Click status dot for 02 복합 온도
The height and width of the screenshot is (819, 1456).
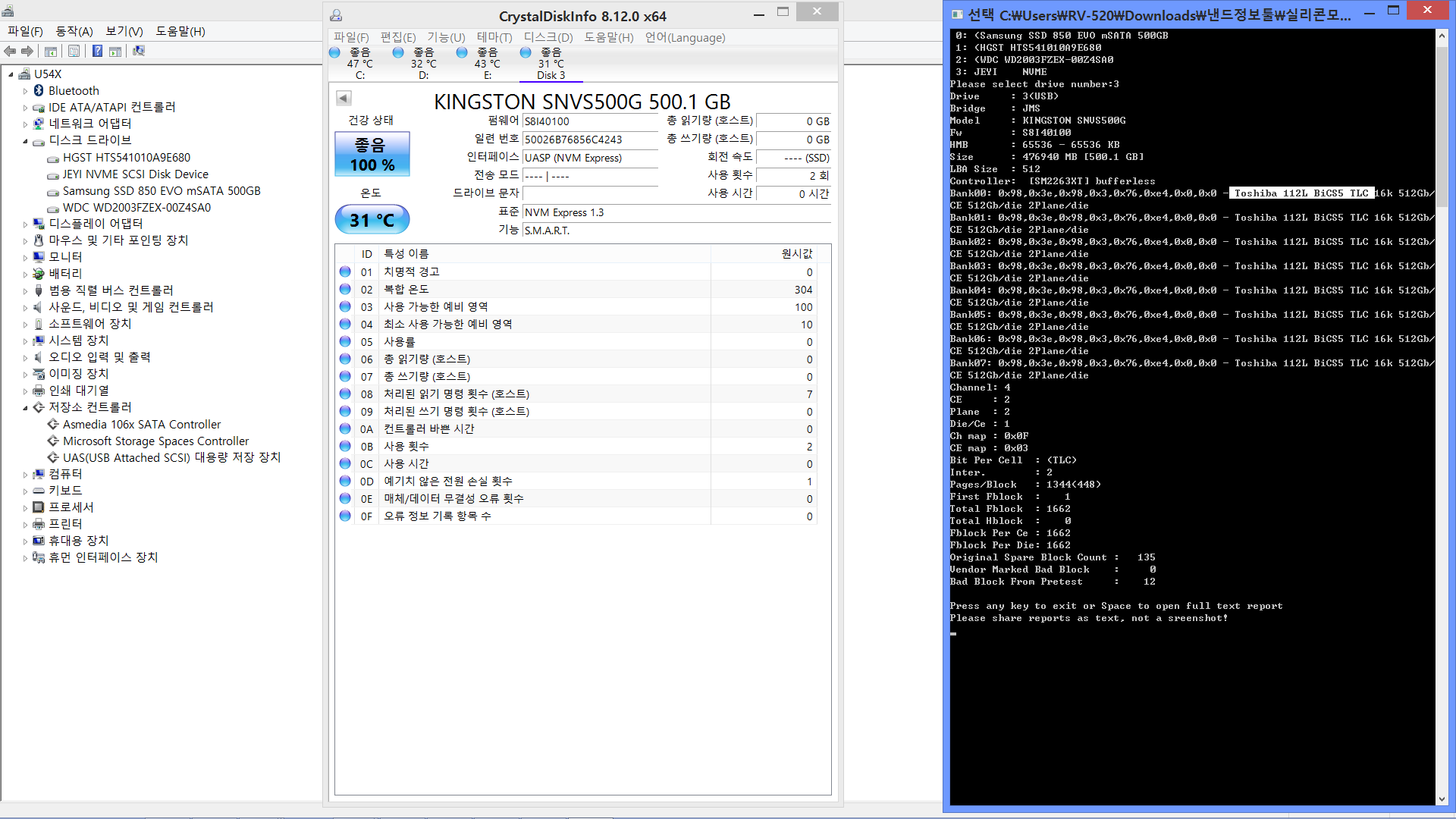tap(345, 289)
